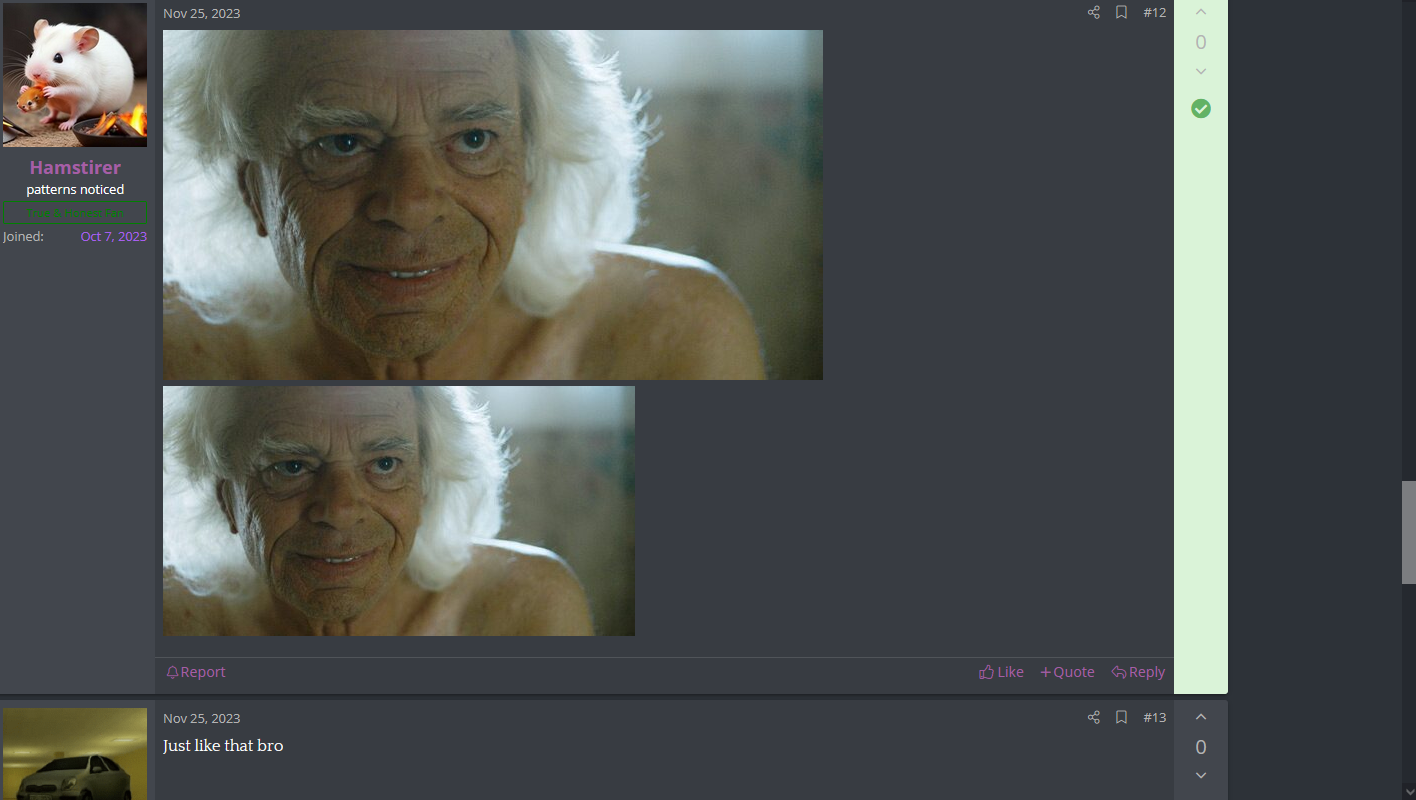Click post #13 date Nov 25, 2023

coord(202,718)
